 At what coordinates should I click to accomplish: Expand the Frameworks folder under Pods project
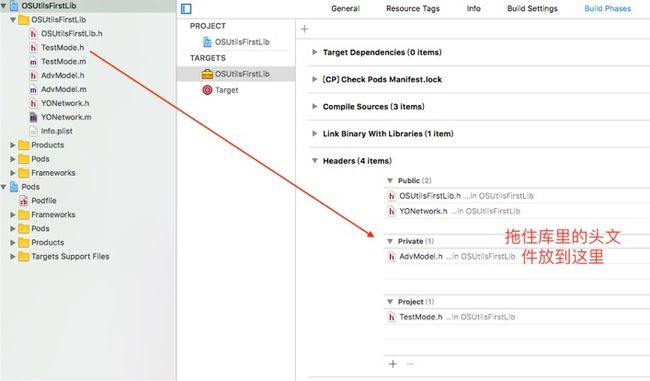point(13,215)
